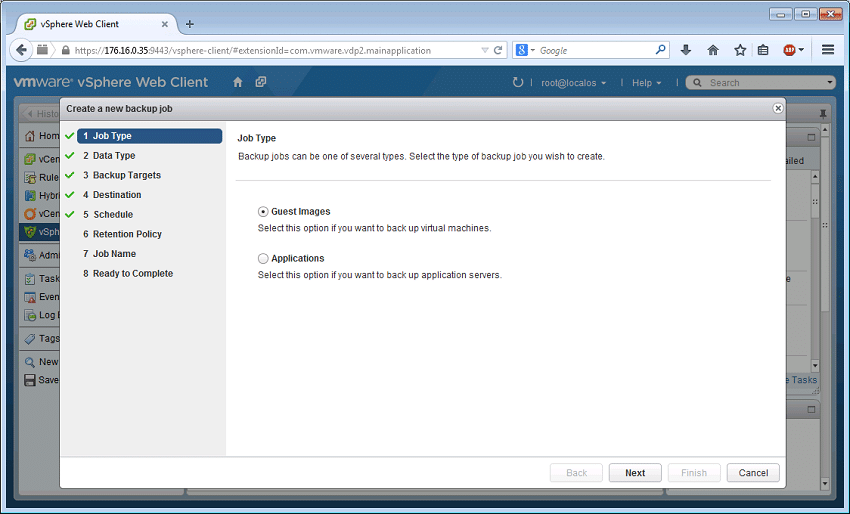Open the browser hamburger menu
The height and width of the screenshot is (514, 850).
(x=827, y=50)
